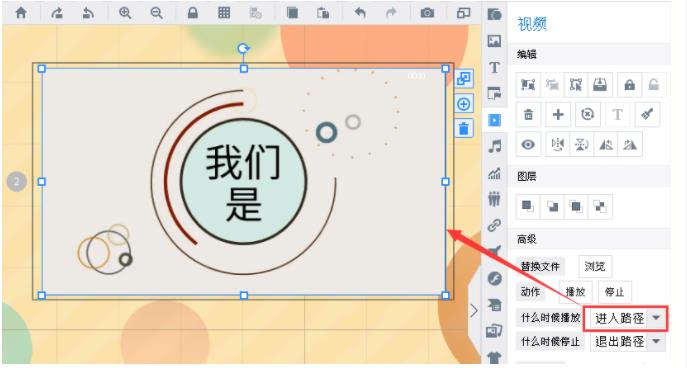Viewport: 687px width, 368px height.
Task: Redo the action in top toolbar
Action: 391,13
